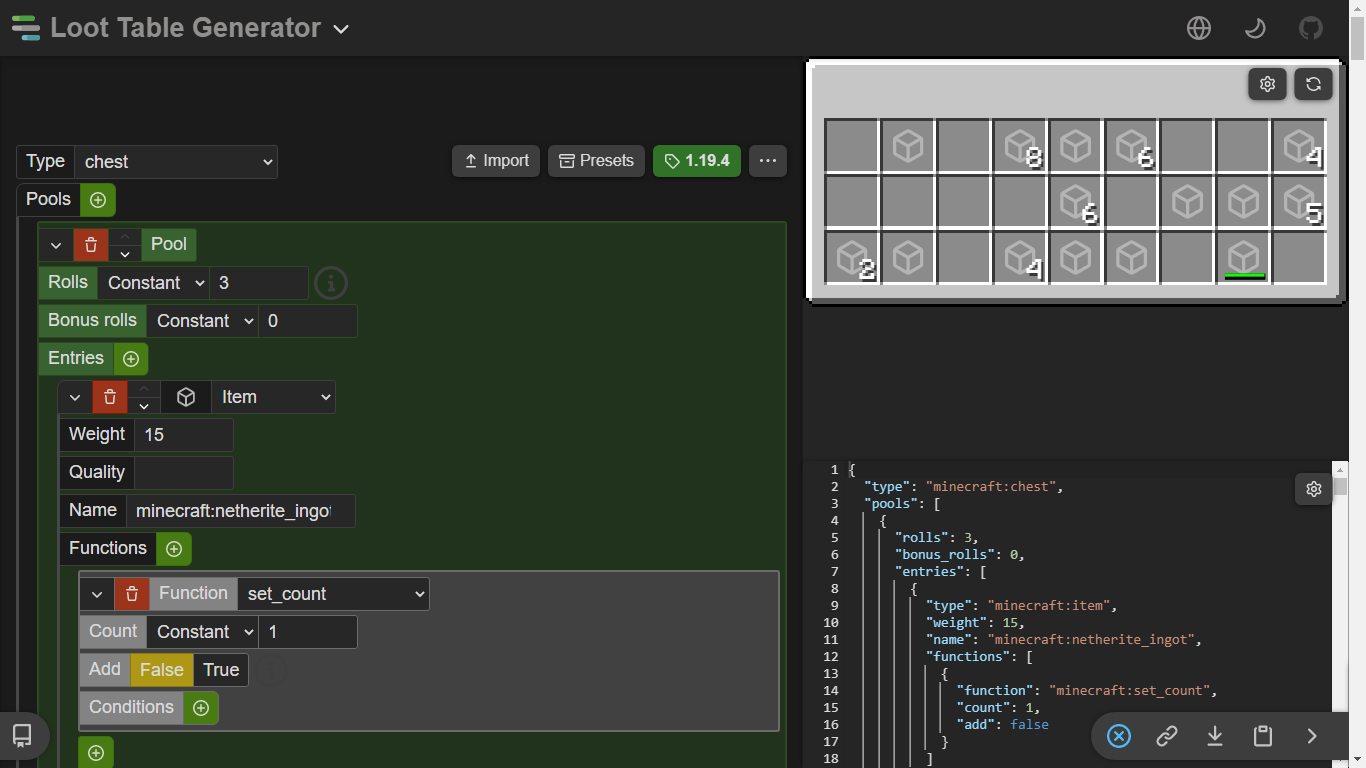
Task: Set Add option to False
Action: pos(162,670)
